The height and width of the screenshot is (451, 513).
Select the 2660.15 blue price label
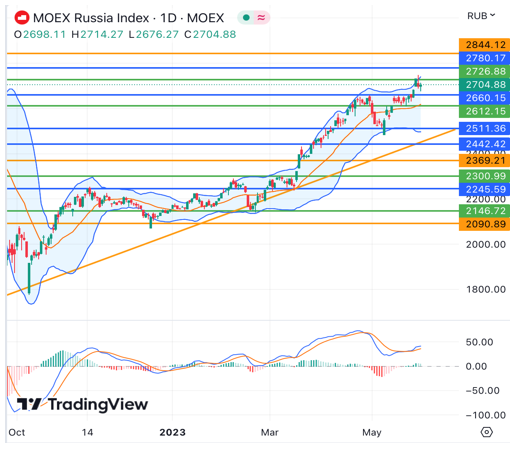pos(484,98)
